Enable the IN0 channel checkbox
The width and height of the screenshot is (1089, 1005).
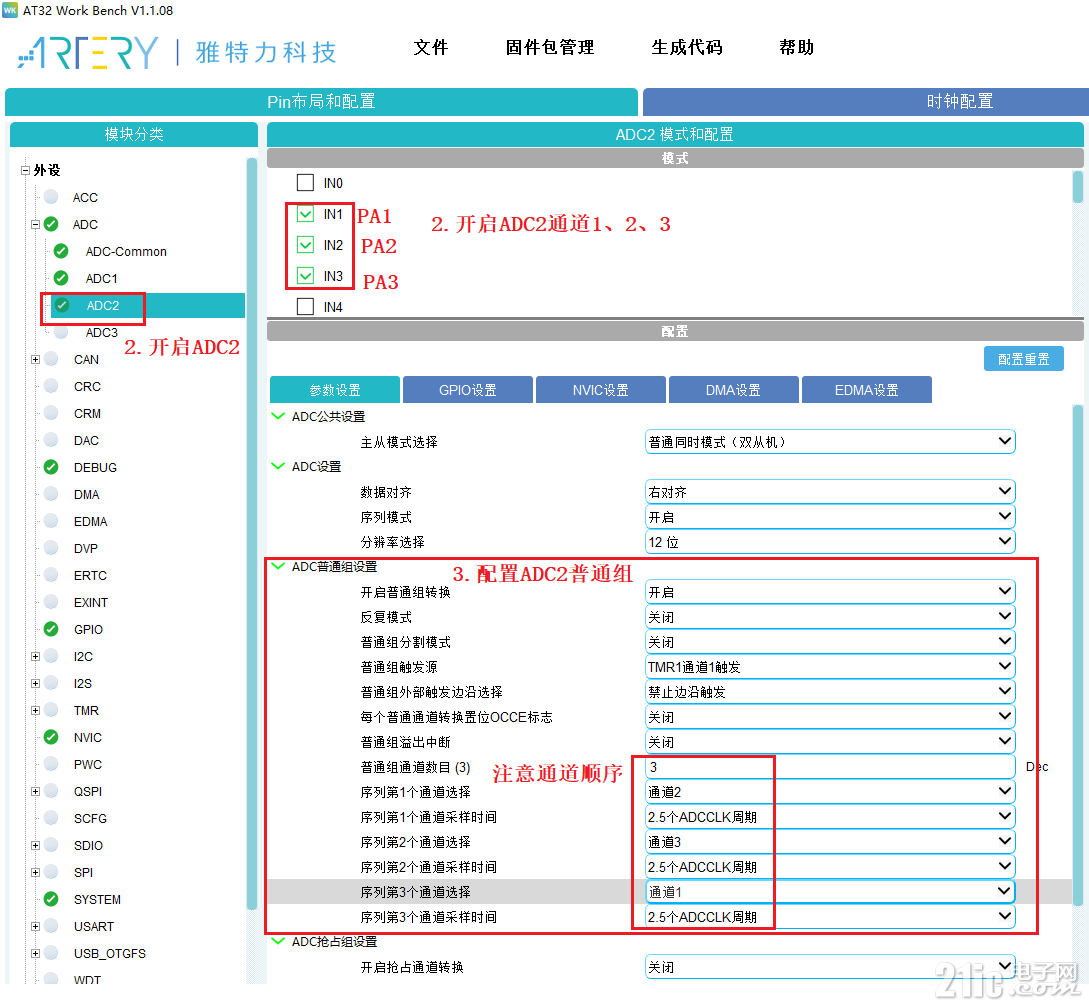point(306,183)
